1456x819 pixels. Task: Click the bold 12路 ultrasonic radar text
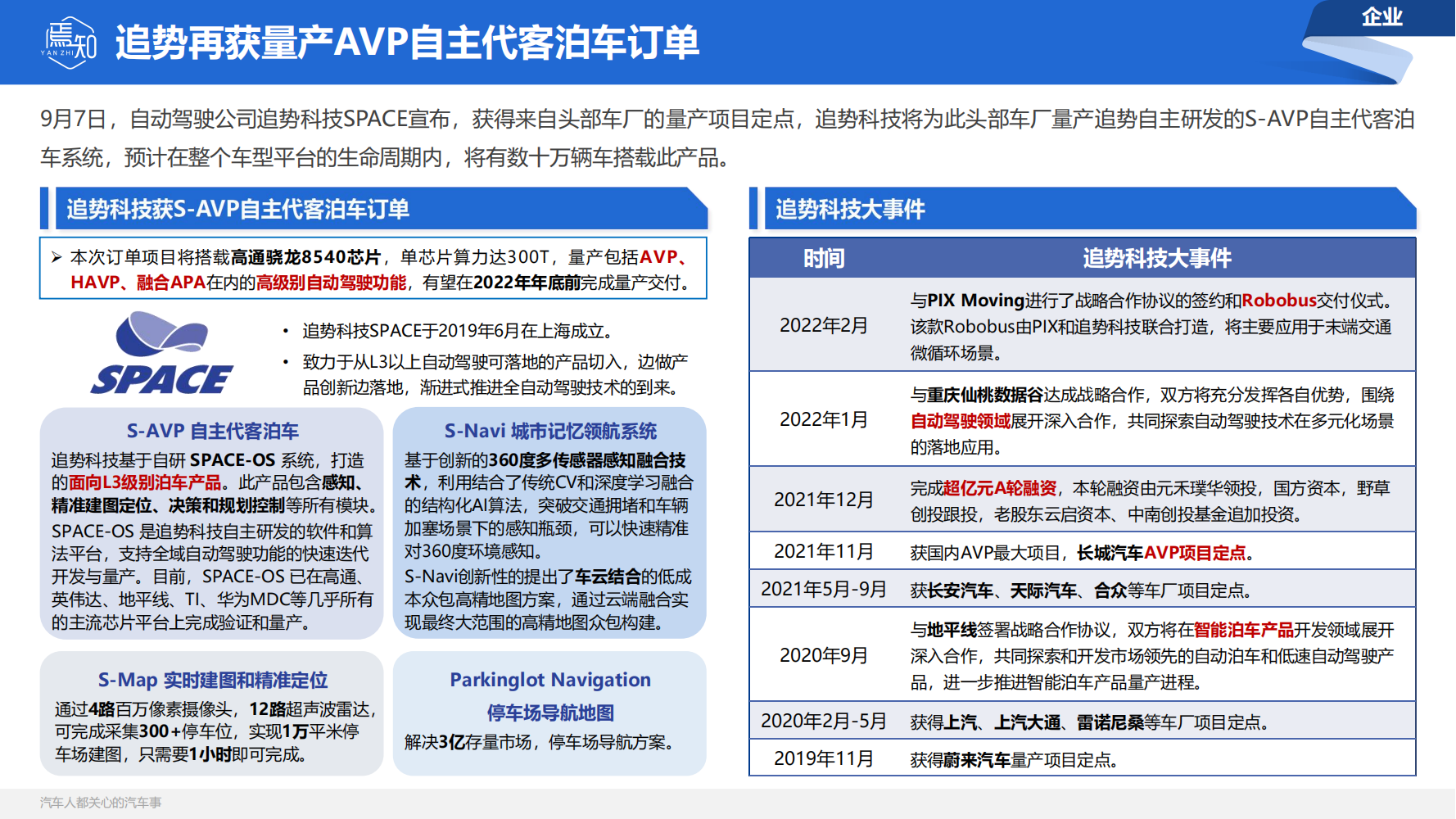269,709
